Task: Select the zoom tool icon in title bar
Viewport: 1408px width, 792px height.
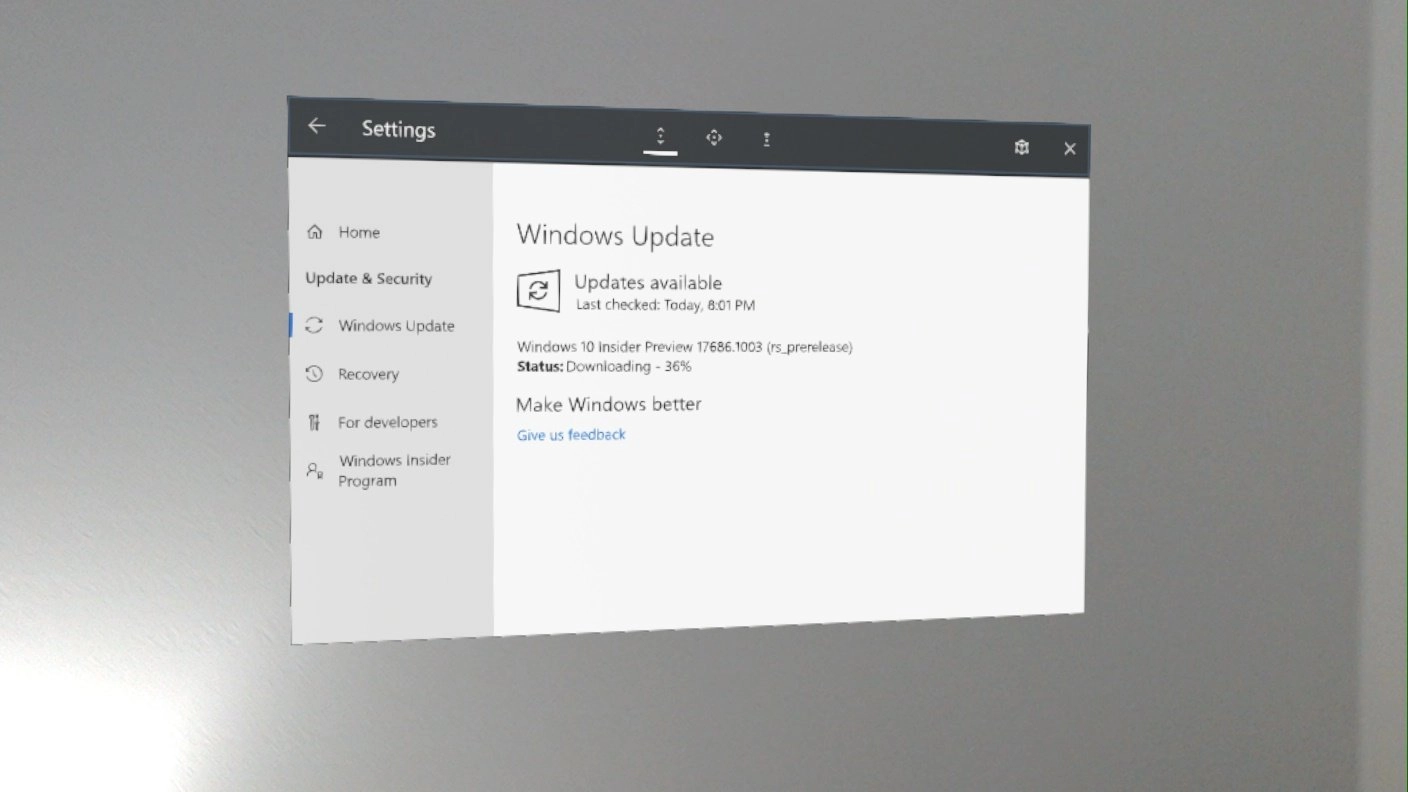Action: [766, 140]
